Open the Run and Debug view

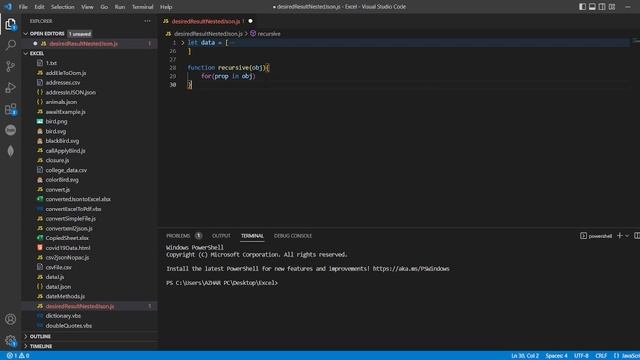click(x=11, y=87)
